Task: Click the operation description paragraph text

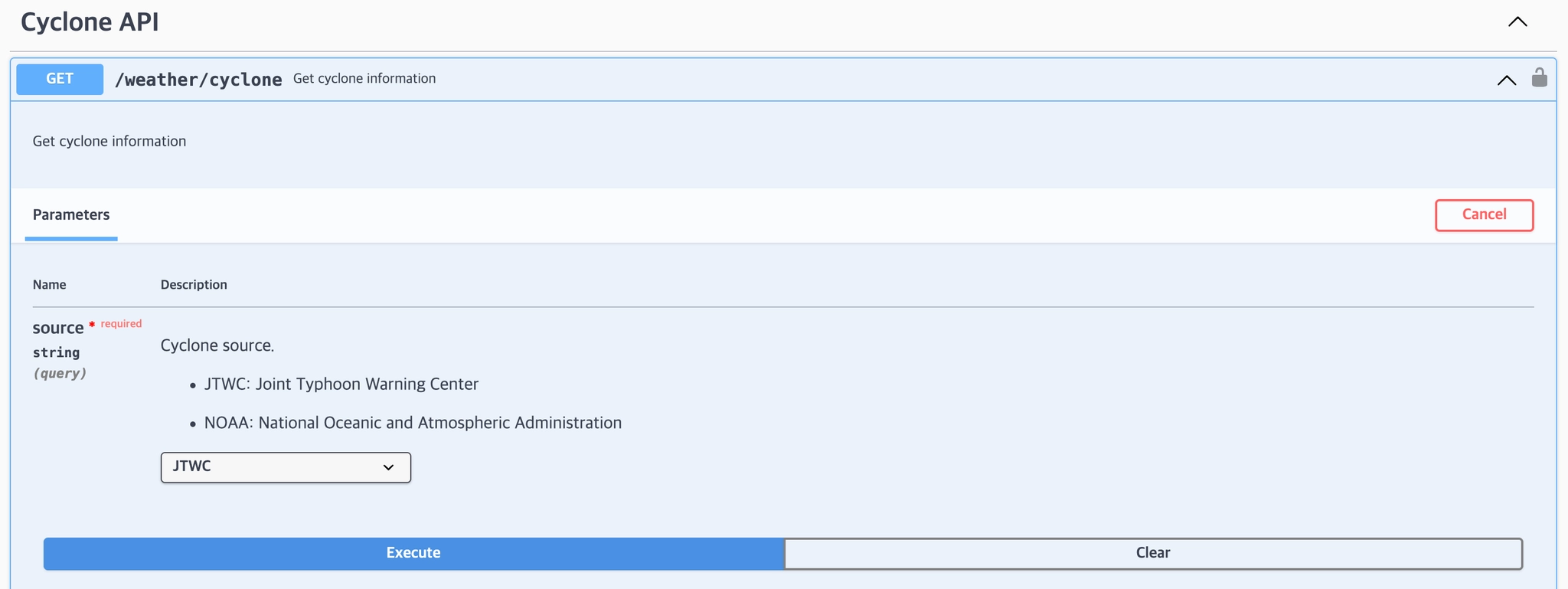Action: (x=109, y=141)
